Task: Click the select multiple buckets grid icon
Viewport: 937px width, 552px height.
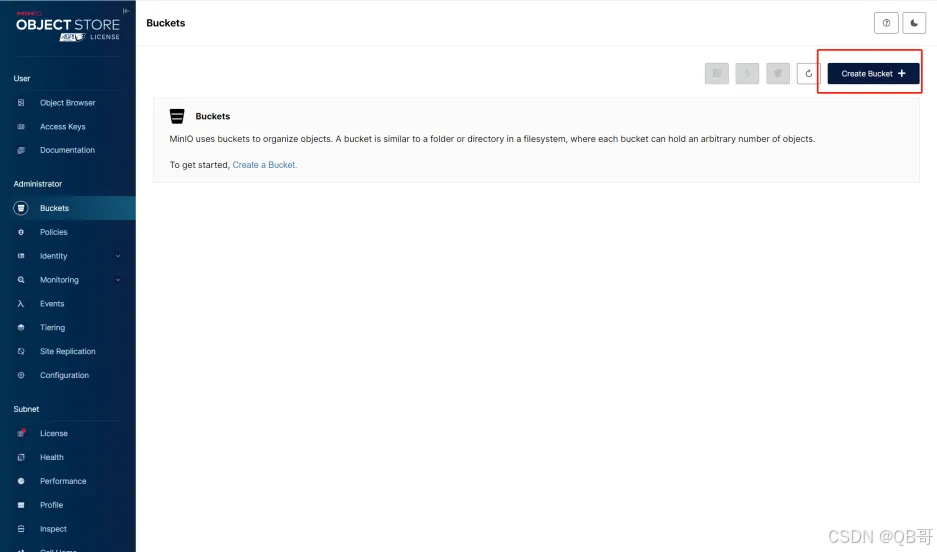Action: coord(716,73)
